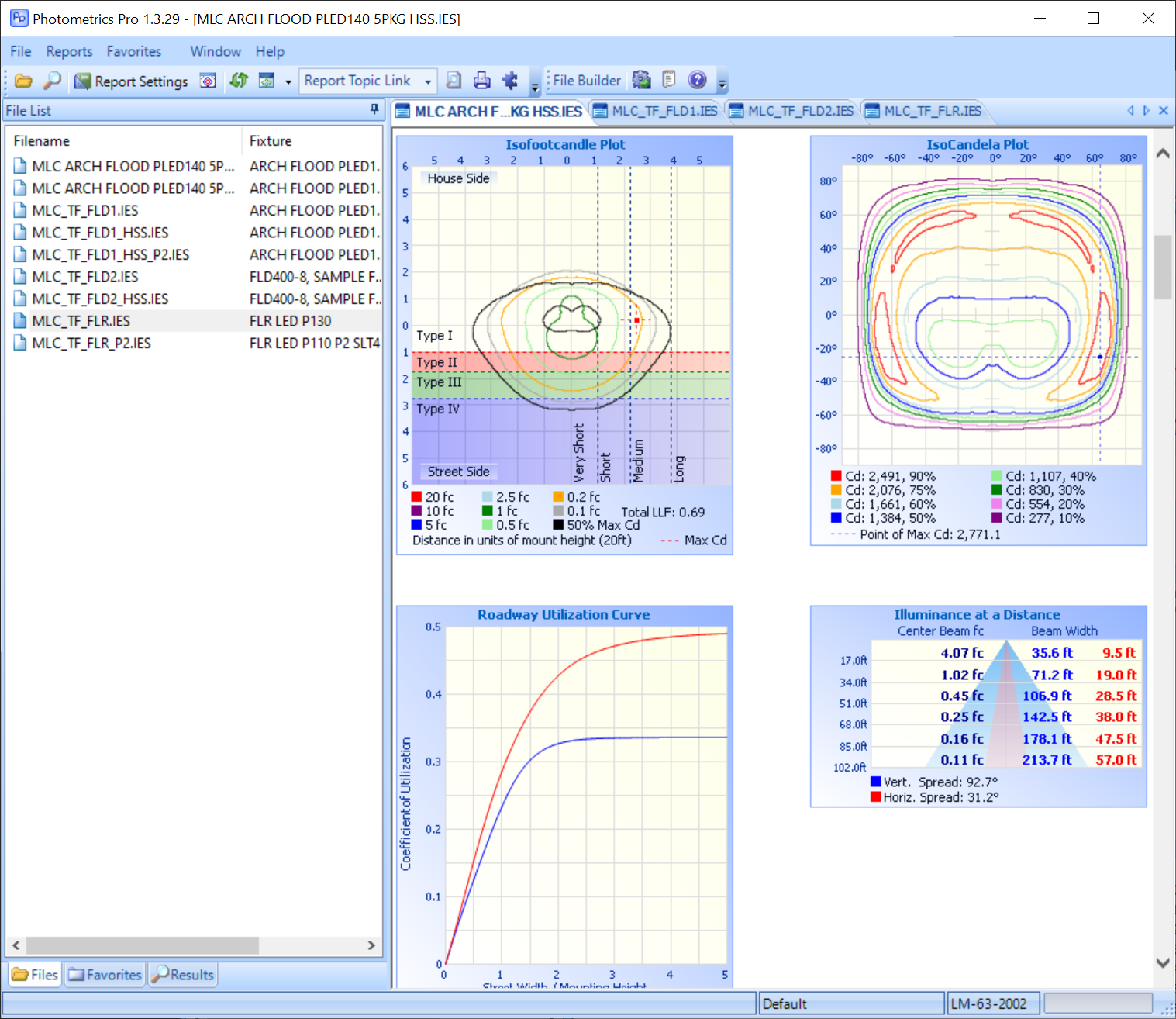The width and height of the screenshot is (1176, 1019).
Task: Click the file icon of MLC_TF_FLD2.IES
Action: (20, 277)
